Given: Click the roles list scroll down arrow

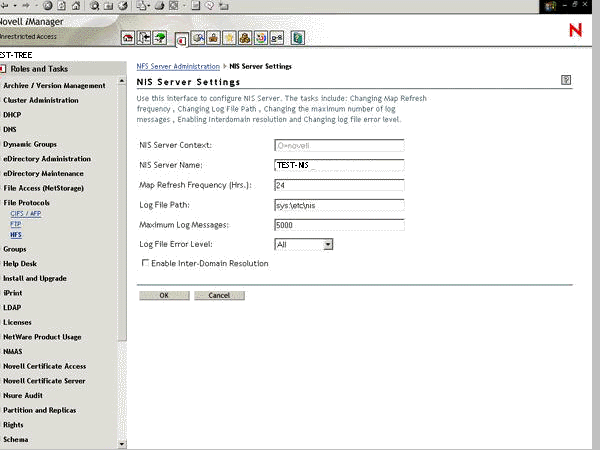Looking at the screenshot, I should (122, 444).
